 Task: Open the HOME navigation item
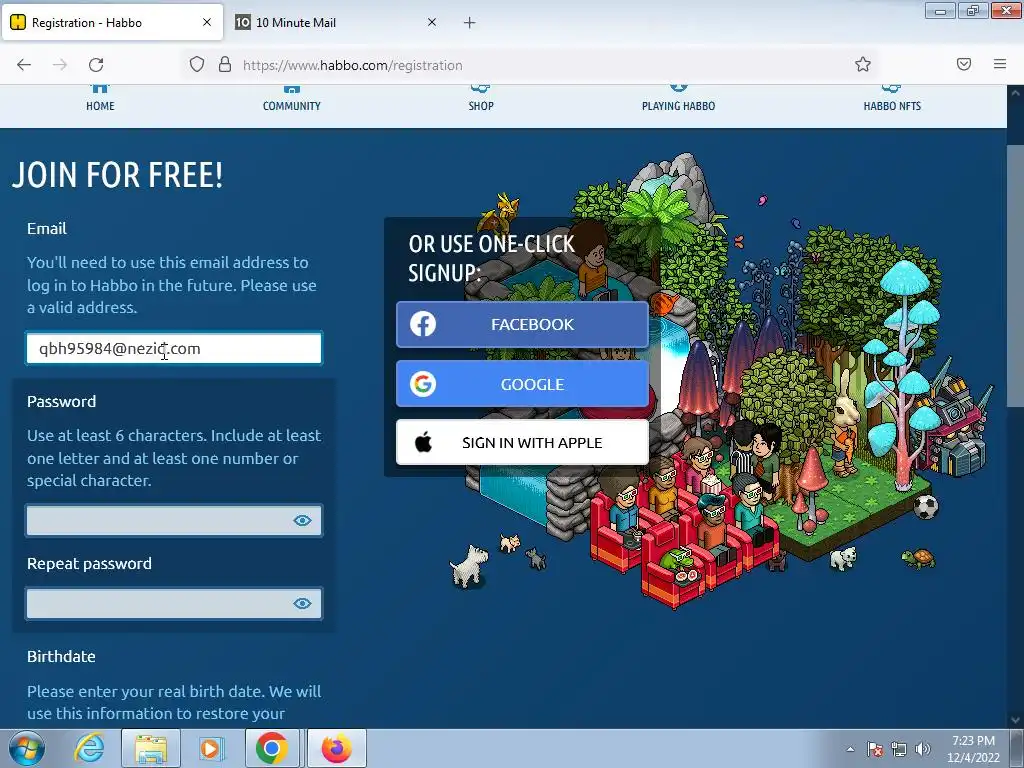point(100,100)
